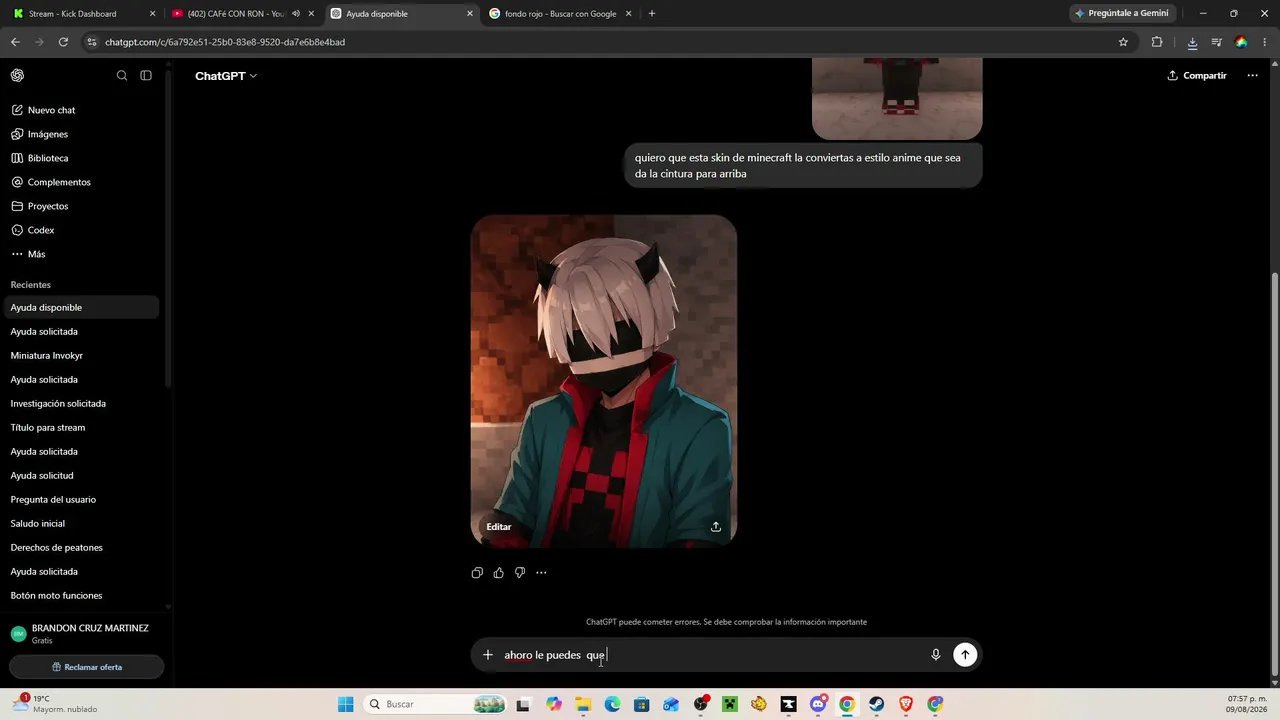The height and width of the screenshot is (720, 1280).
Task: Select the current chat 'Ayuda disponible'
Action: (82, 308)
